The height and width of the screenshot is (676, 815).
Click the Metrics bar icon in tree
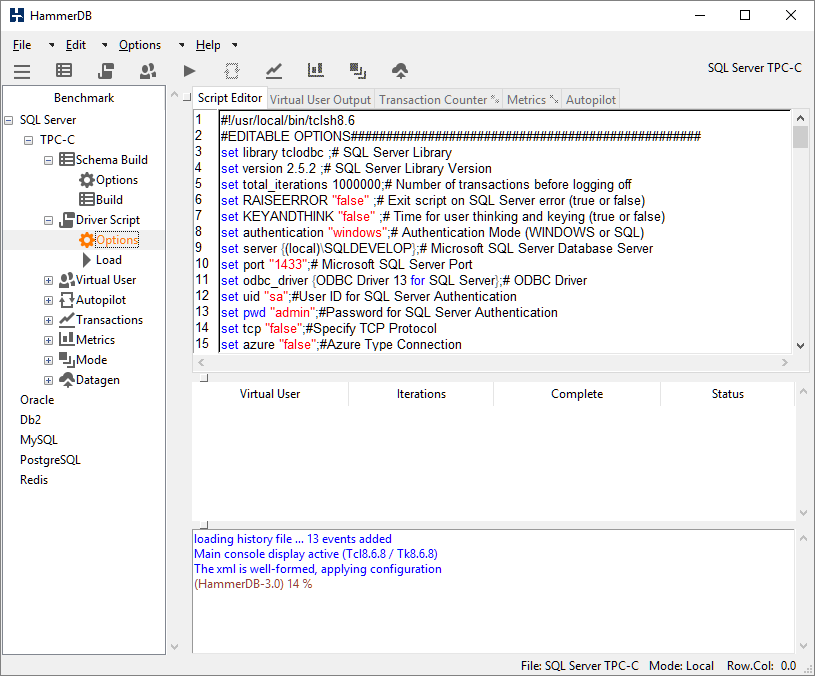point(67,339)
